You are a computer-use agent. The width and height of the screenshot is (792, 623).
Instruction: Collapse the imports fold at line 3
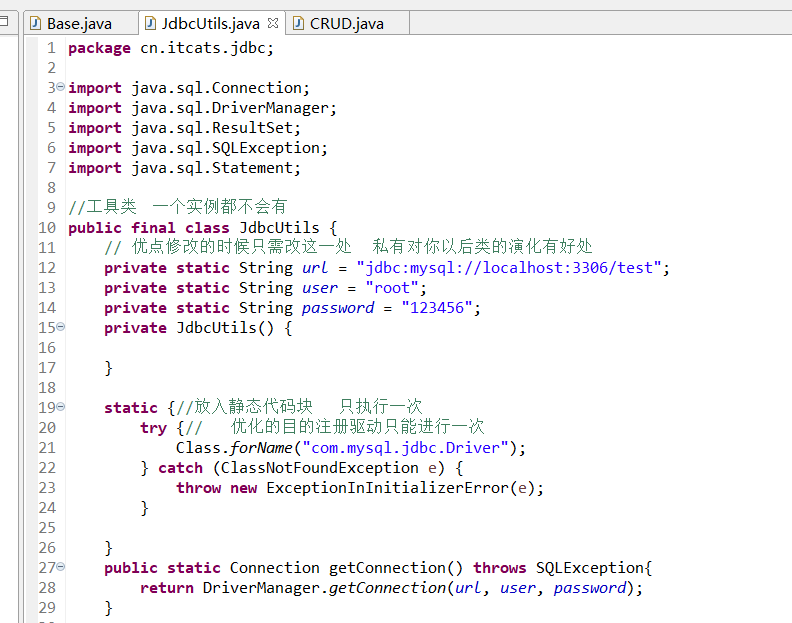61,86
